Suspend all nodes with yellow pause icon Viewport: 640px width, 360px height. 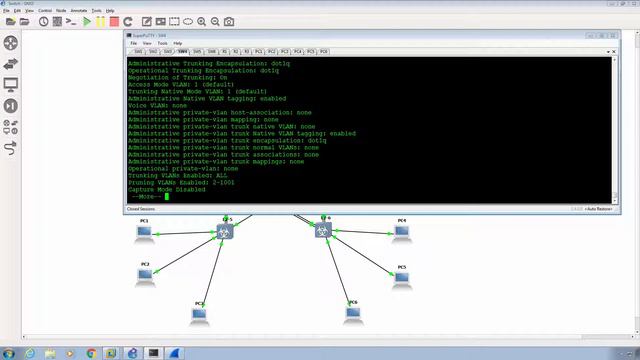(100, 22)
